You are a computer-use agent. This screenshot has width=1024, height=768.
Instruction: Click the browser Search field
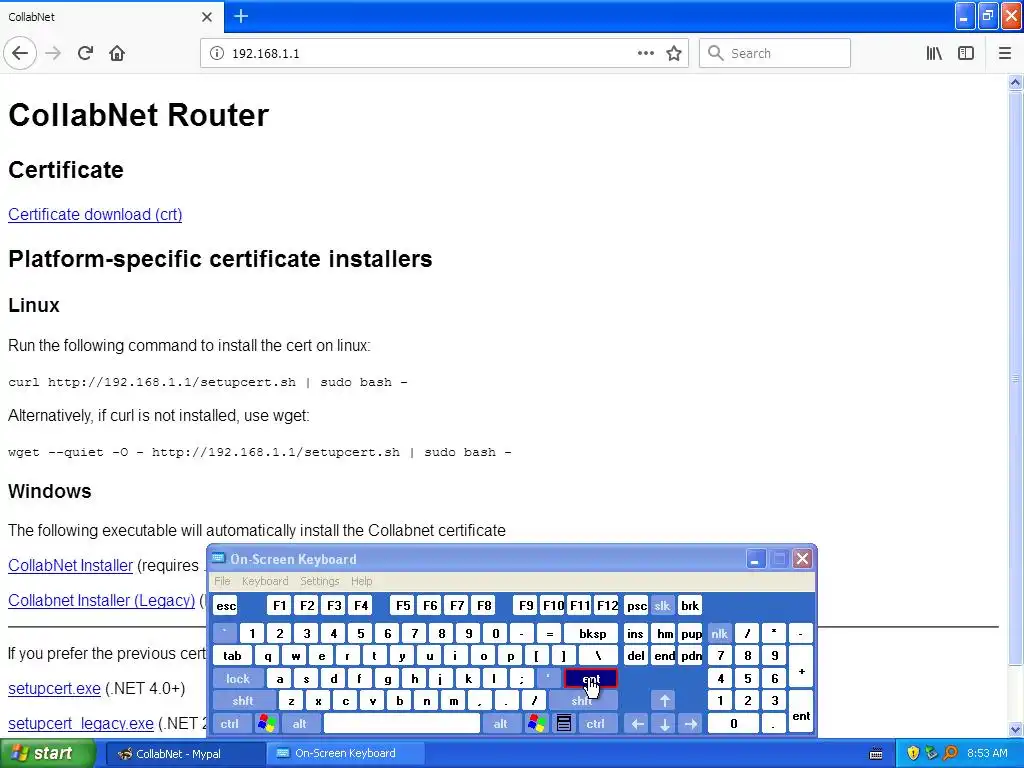pyautogui.click(x=775, y=54)
